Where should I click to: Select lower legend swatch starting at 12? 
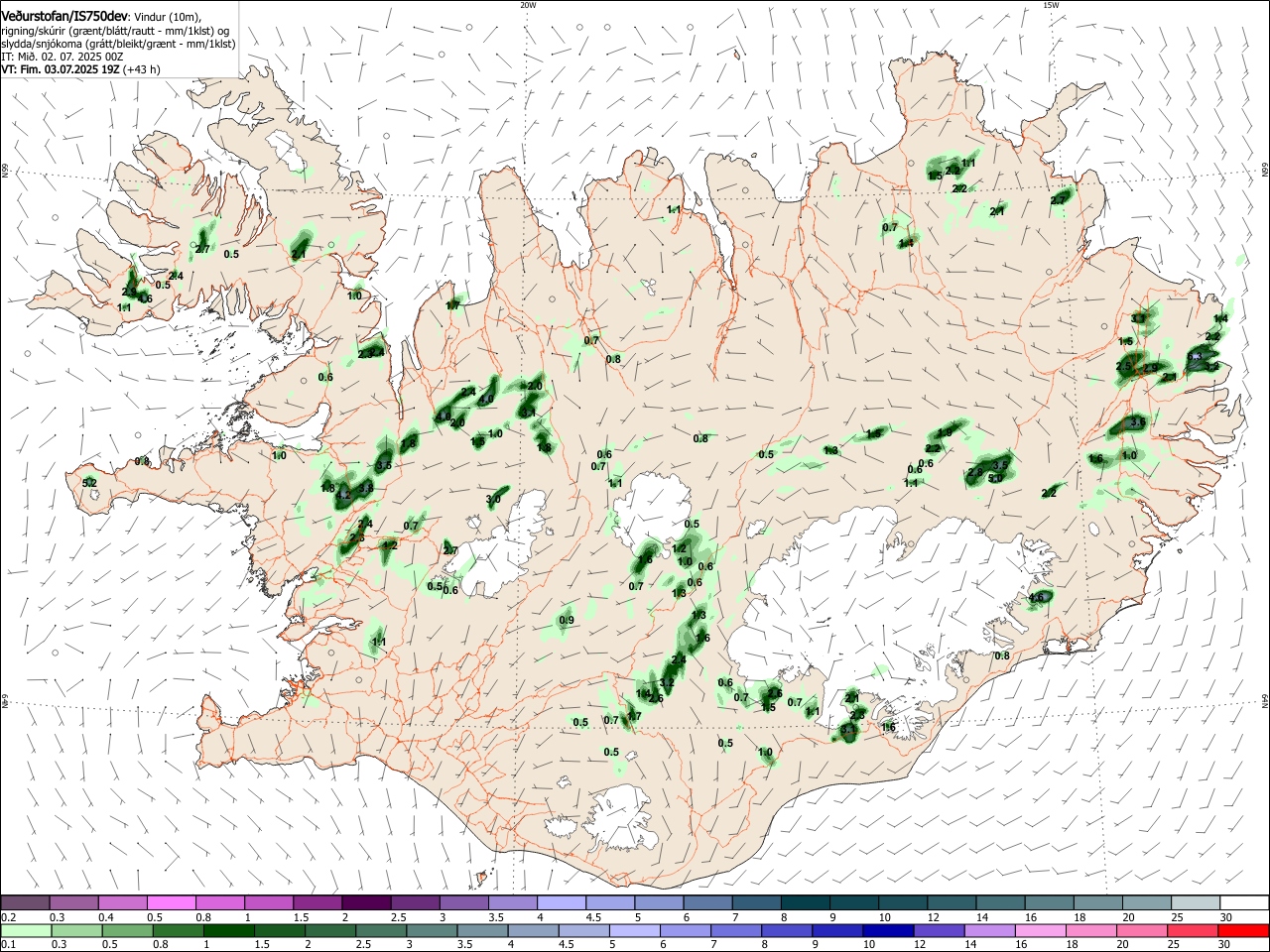click(x=938, y=930)
